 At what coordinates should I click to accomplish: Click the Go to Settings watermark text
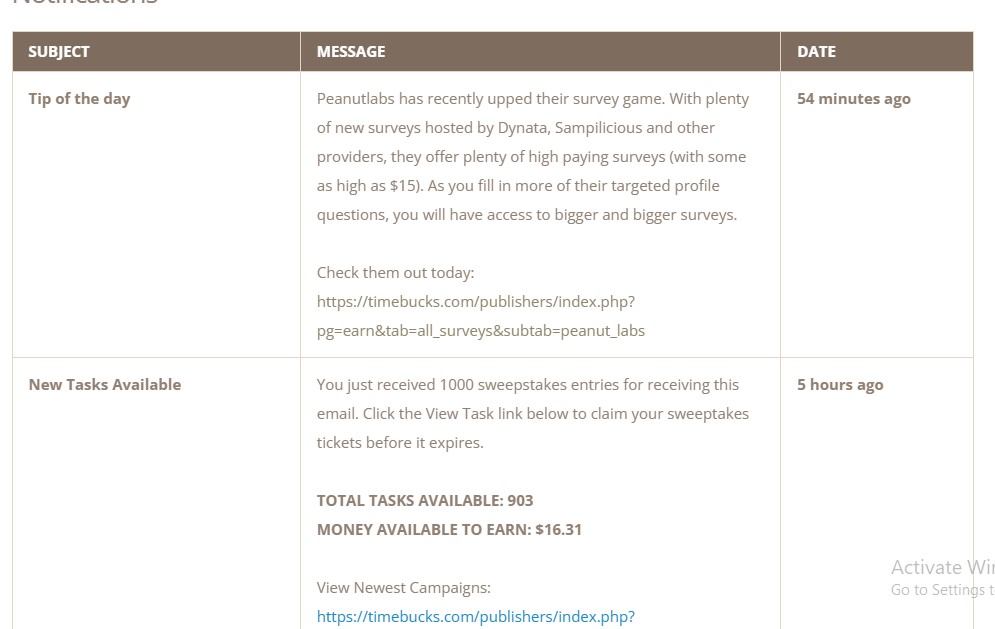942,590
